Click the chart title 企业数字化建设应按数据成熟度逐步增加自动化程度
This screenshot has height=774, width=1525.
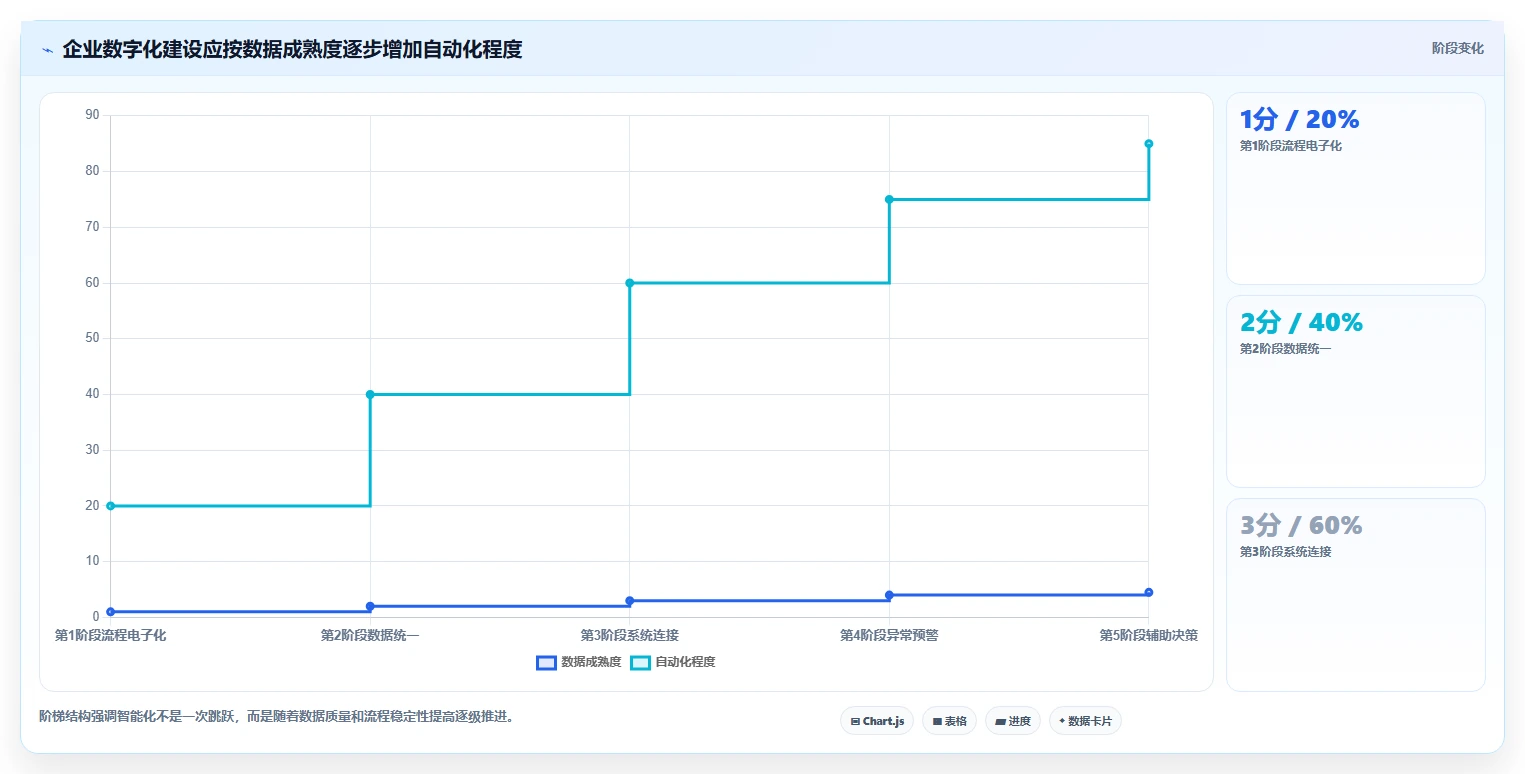(x=292, y=49)
